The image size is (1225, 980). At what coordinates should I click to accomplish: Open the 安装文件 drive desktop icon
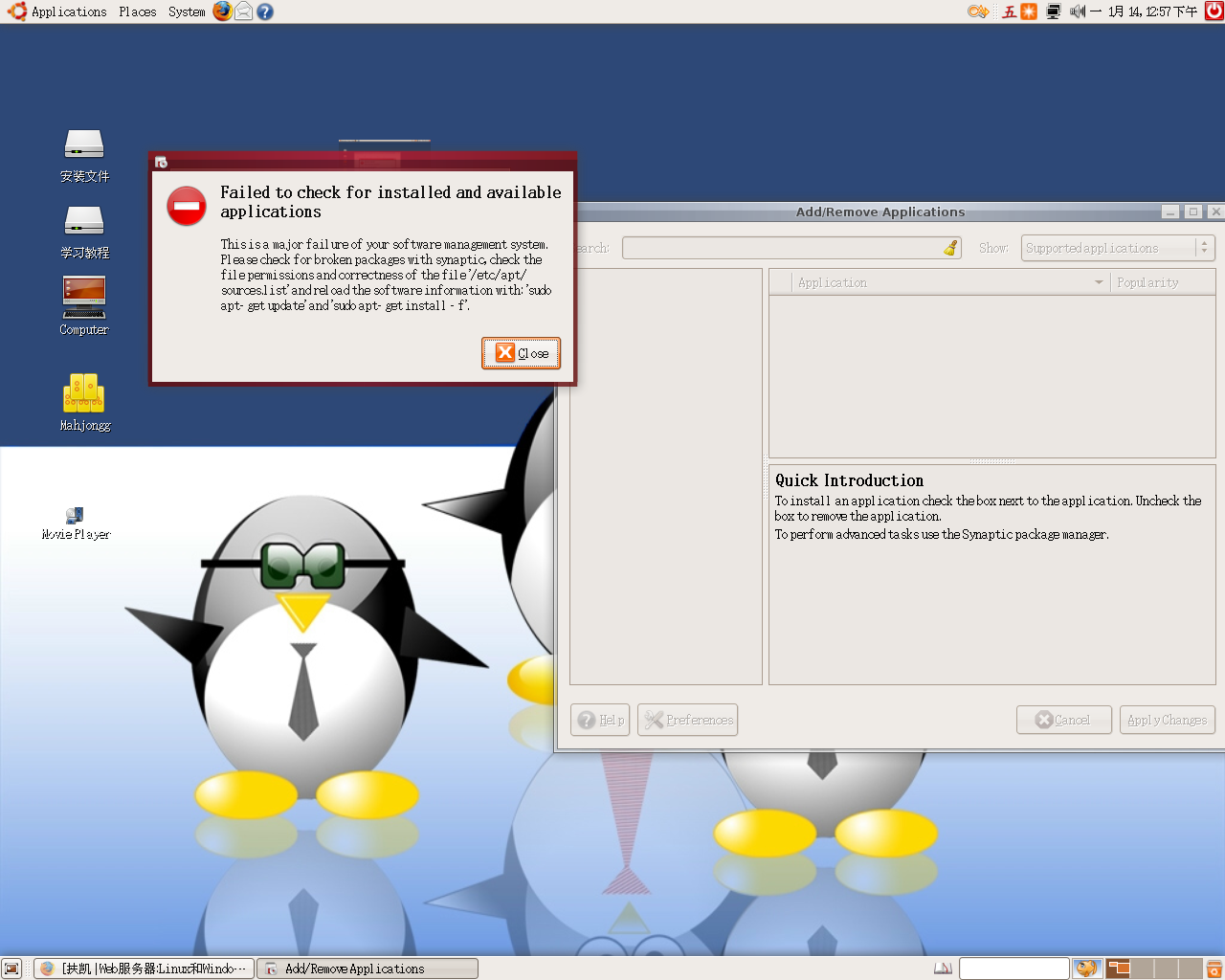(x=84, y=155)
